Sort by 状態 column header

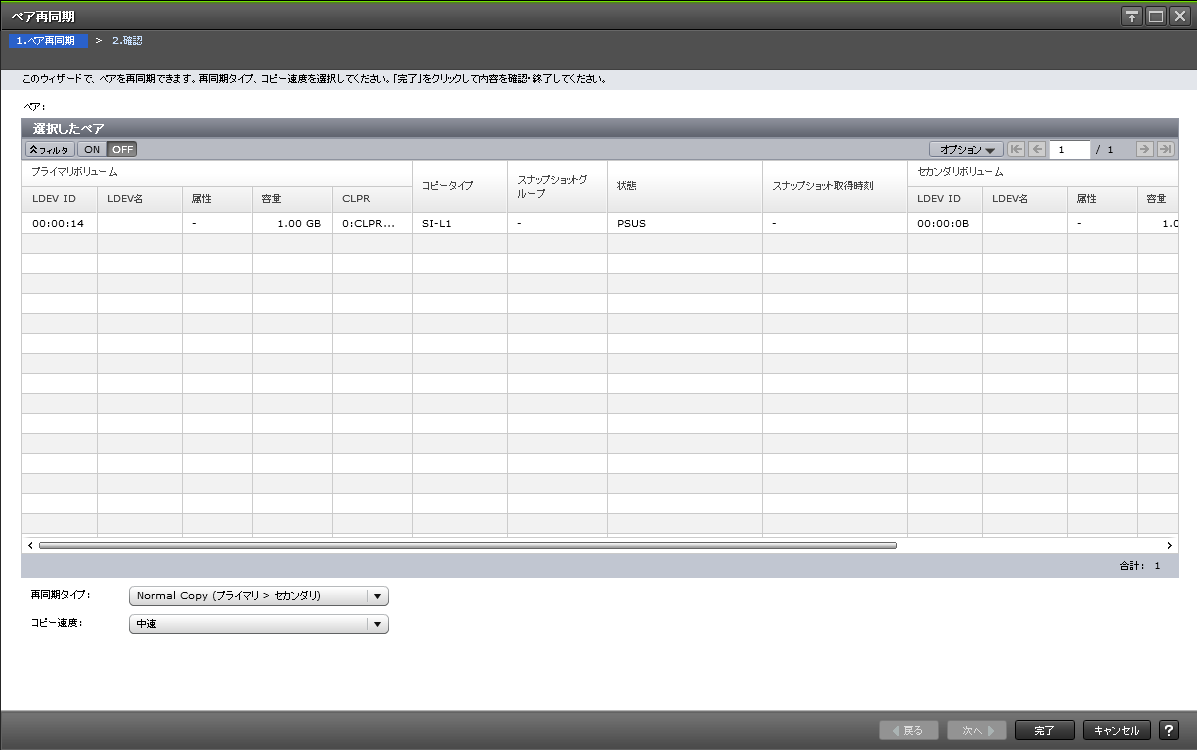coord(685,186)
